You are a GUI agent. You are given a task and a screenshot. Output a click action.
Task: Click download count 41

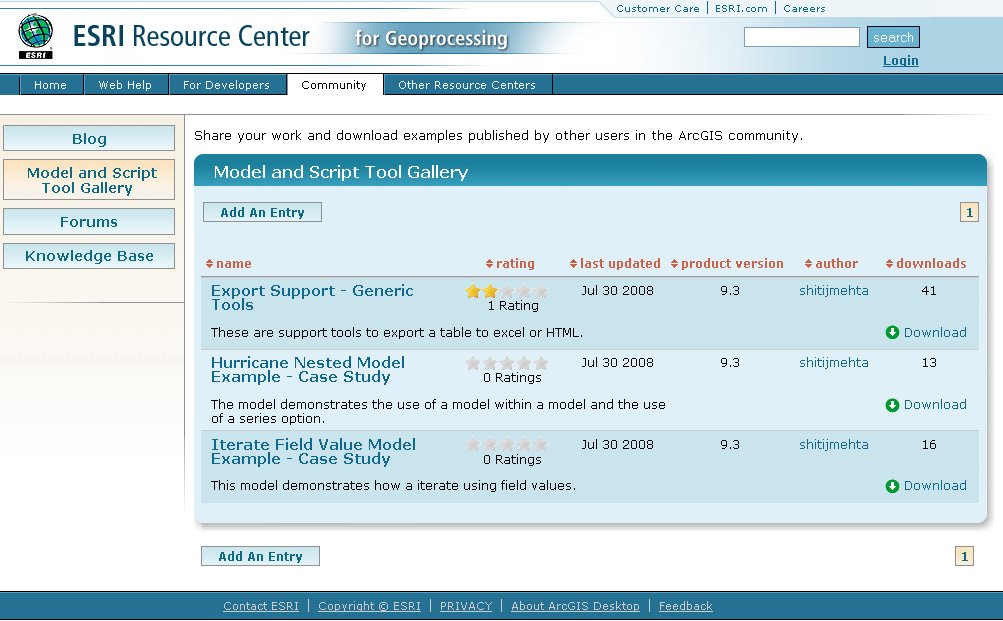[x=929, y=291]
